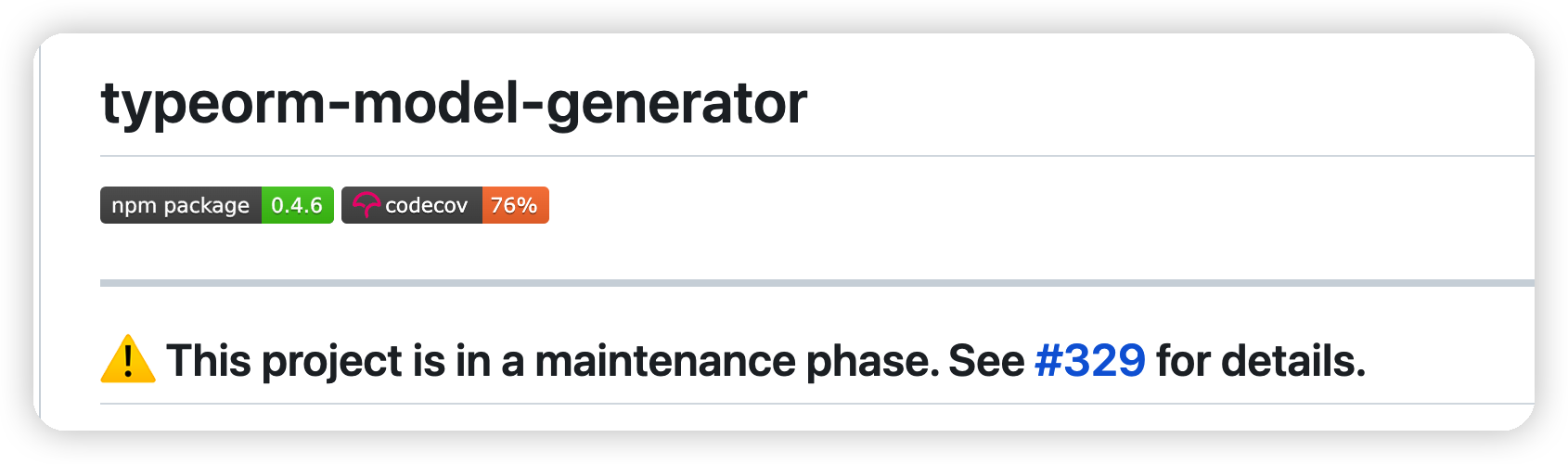Click the word "model" in the title
Viewport: 1568px width, 464px height.
[435, 103]
